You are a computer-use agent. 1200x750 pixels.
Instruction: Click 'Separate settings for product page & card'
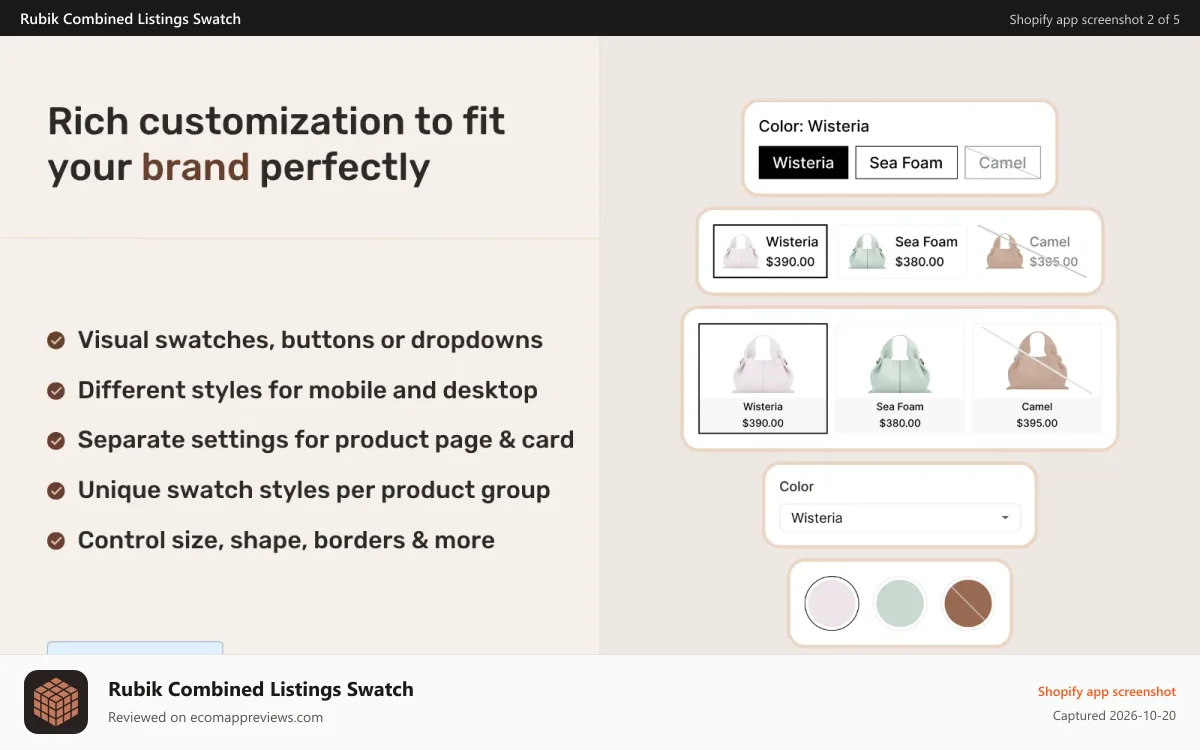[326, 440]
